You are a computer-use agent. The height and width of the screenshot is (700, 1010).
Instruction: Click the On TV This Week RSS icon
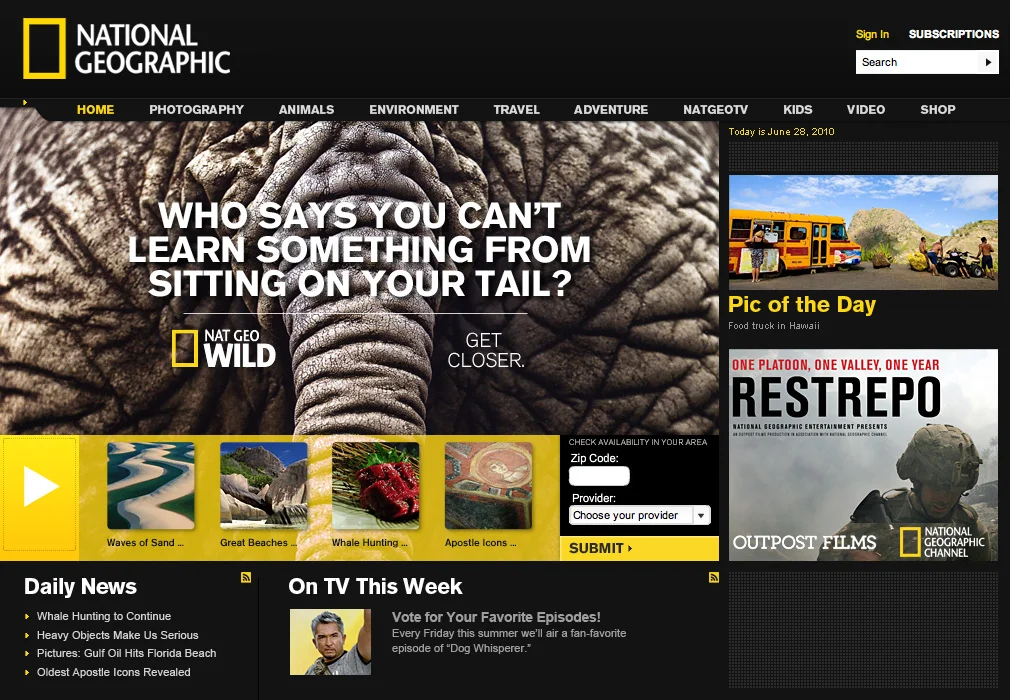click(x=714, y=578)
